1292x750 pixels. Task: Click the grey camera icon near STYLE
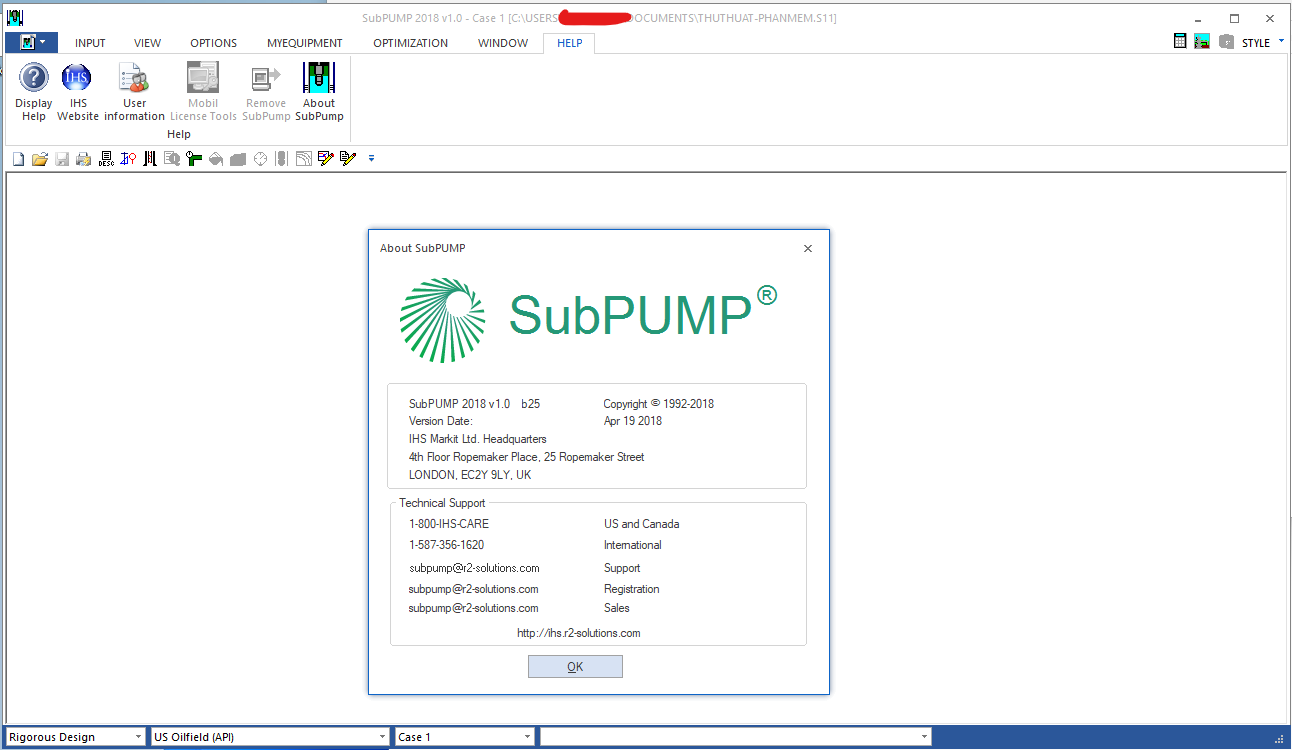pyautogui.click(x=1226, y=42)
